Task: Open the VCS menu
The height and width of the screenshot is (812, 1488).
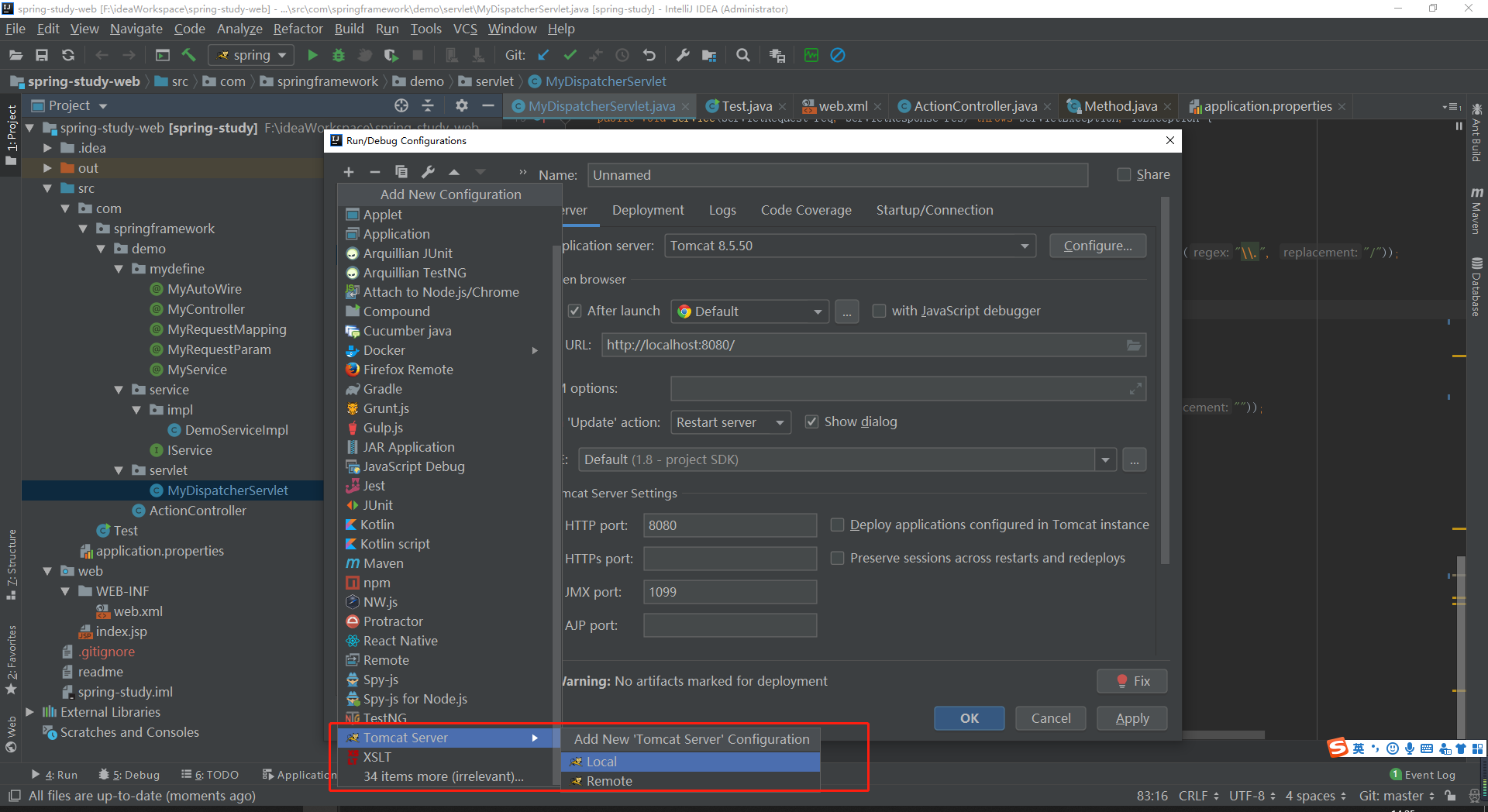Action: tap(465, 29)
